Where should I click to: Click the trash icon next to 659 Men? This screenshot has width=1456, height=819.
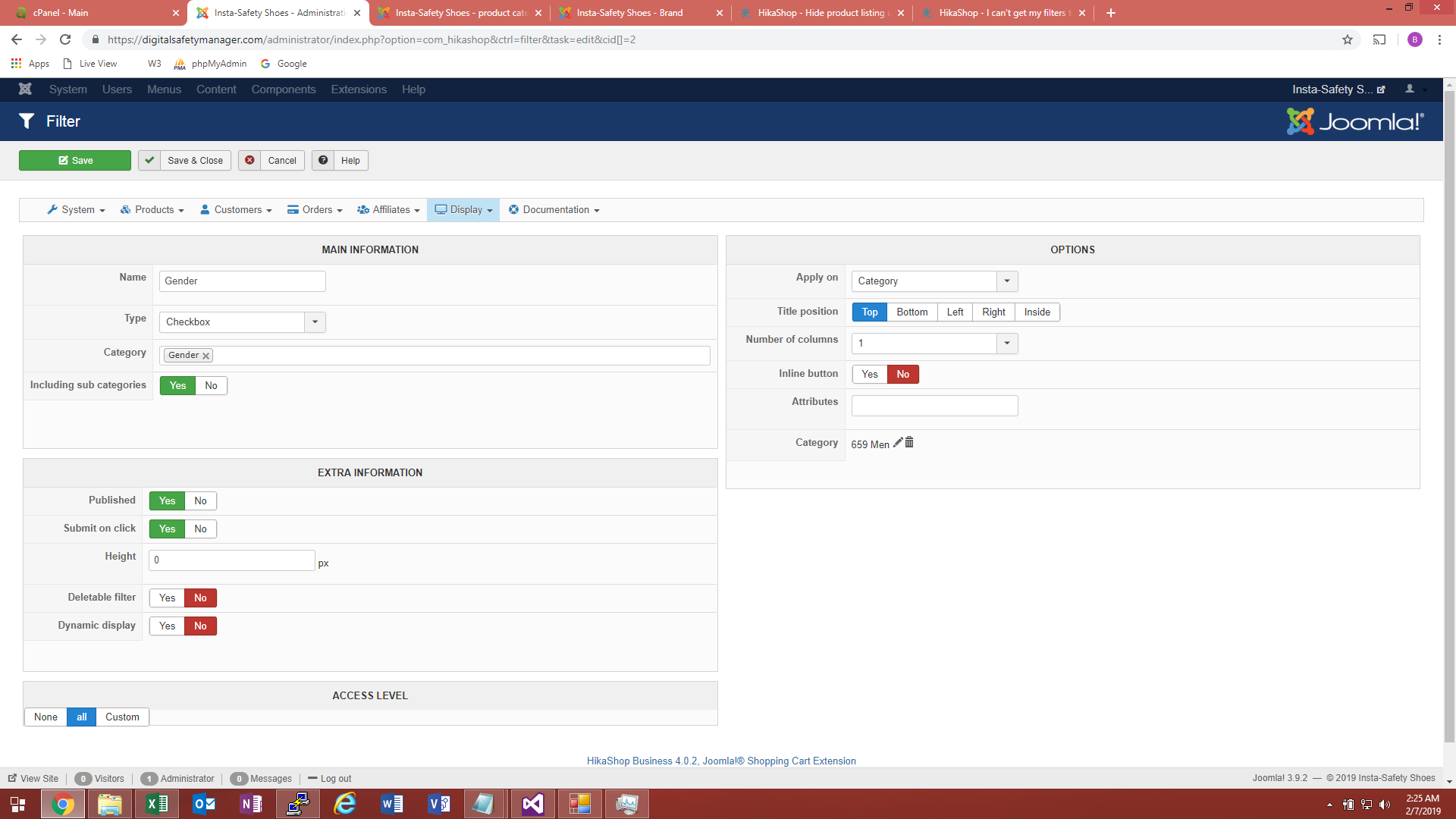909,443
